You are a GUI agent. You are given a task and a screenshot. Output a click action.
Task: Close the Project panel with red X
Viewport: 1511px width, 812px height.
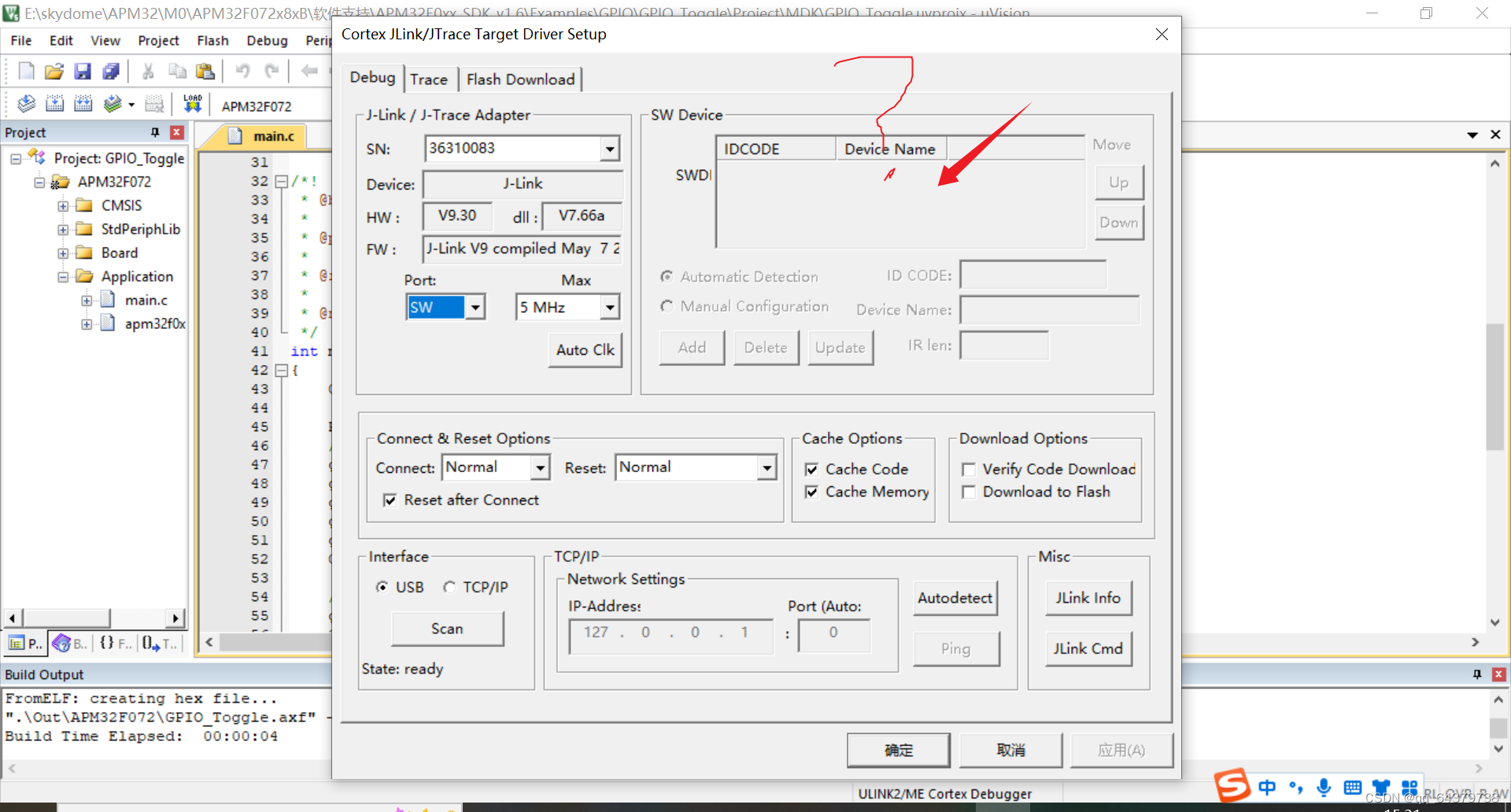pos(177,132)
